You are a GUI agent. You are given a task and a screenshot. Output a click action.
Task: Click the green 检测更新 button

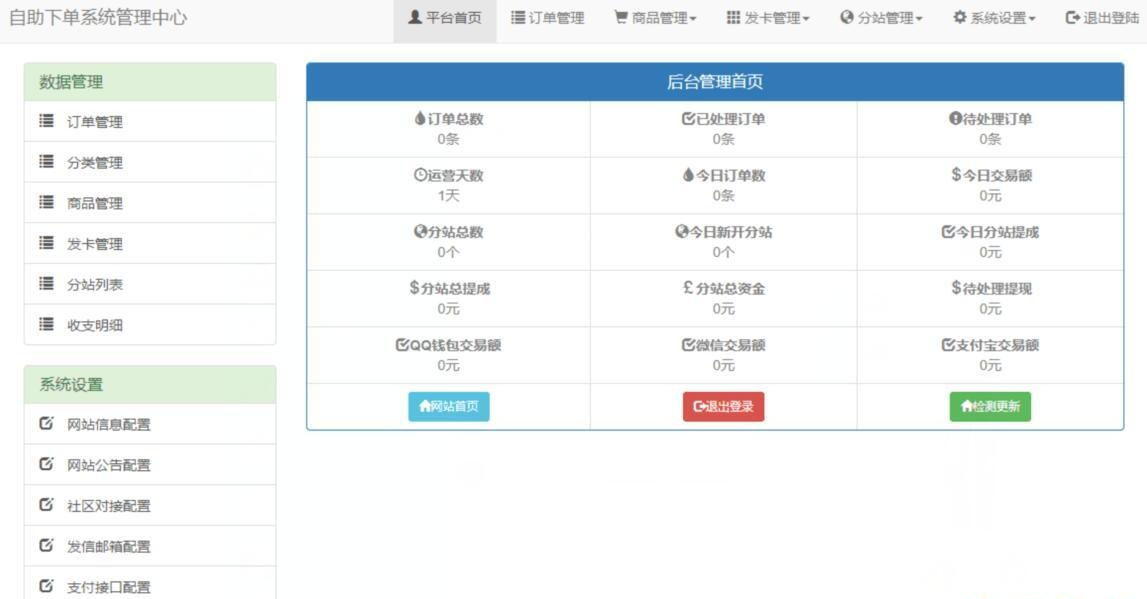[990, 406]
